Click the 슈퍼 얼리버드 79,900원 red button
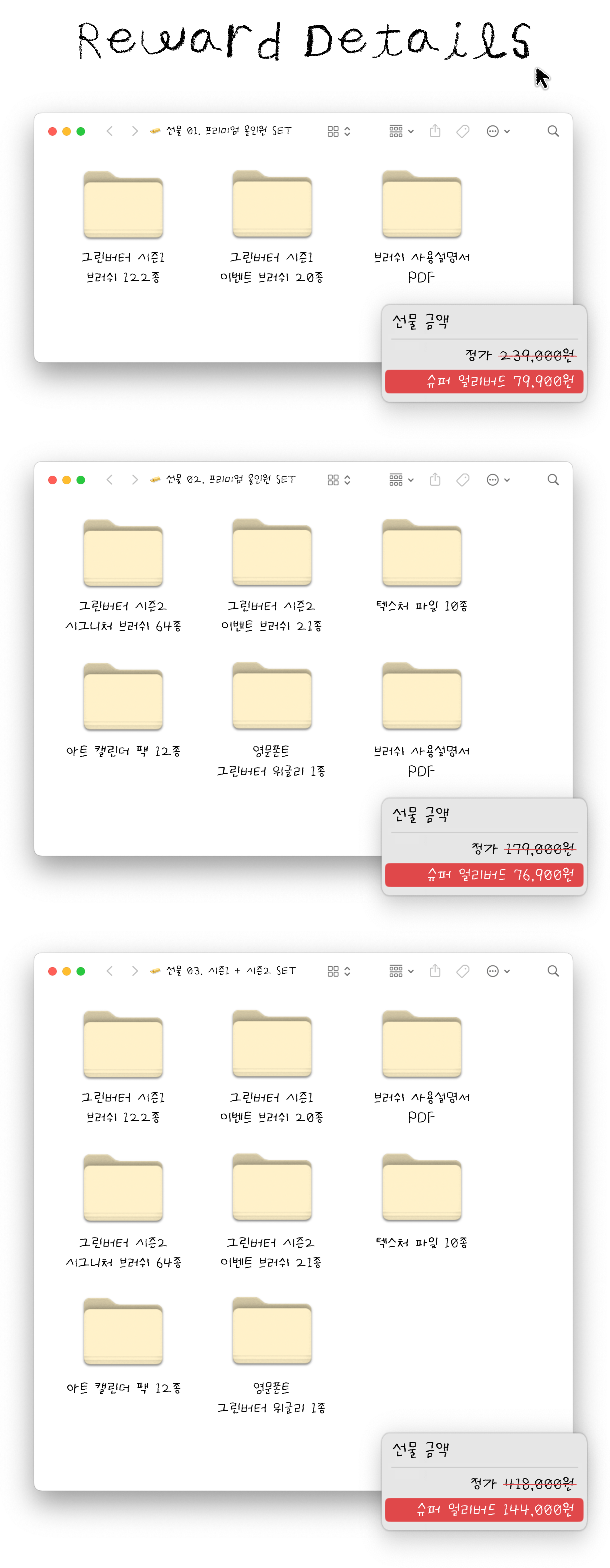This screenshot has height=1568, width=610. click(x=484, y=382)
